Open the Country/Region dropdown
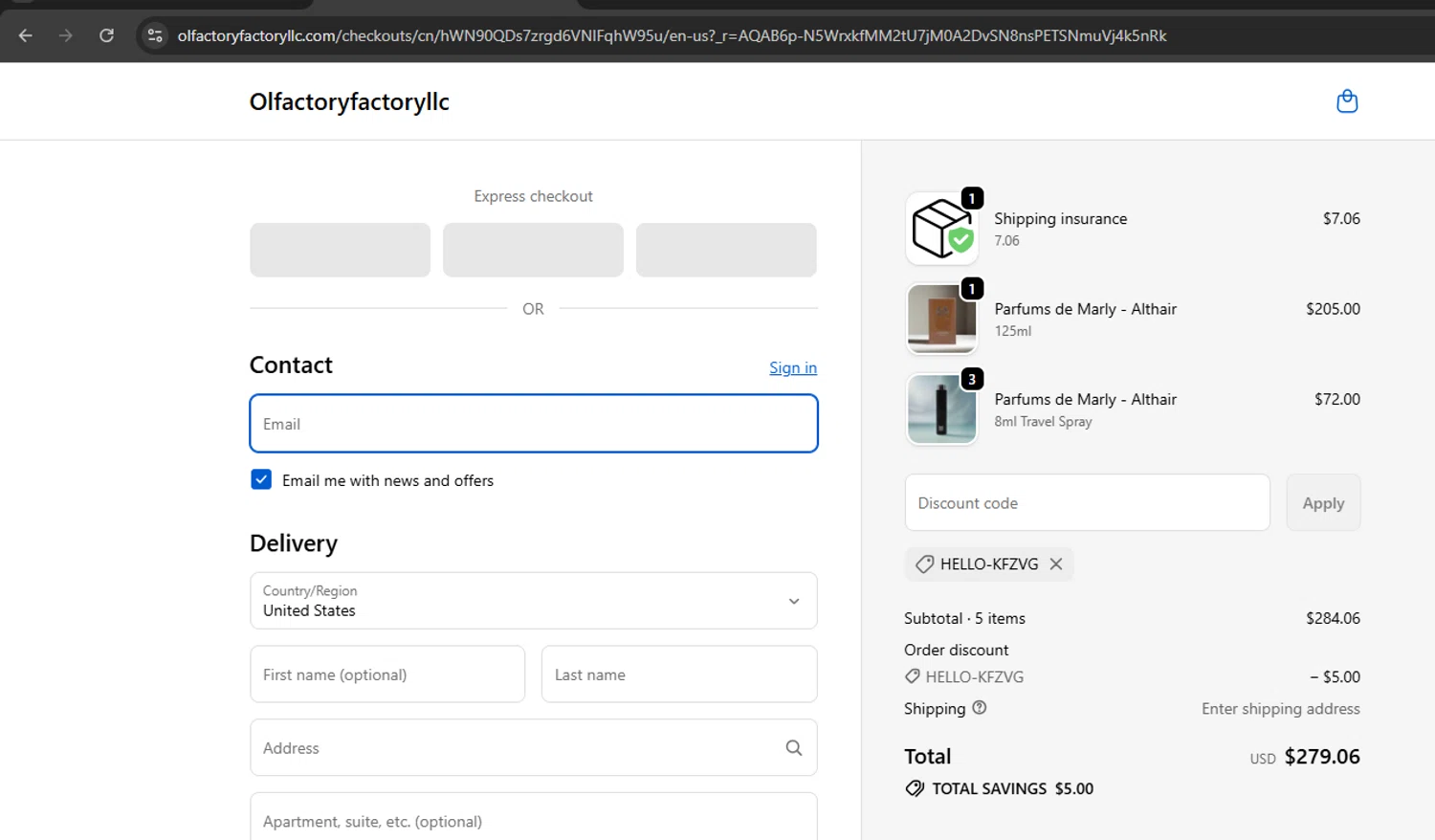This screenshot has height=840, width=1435. 534,601
